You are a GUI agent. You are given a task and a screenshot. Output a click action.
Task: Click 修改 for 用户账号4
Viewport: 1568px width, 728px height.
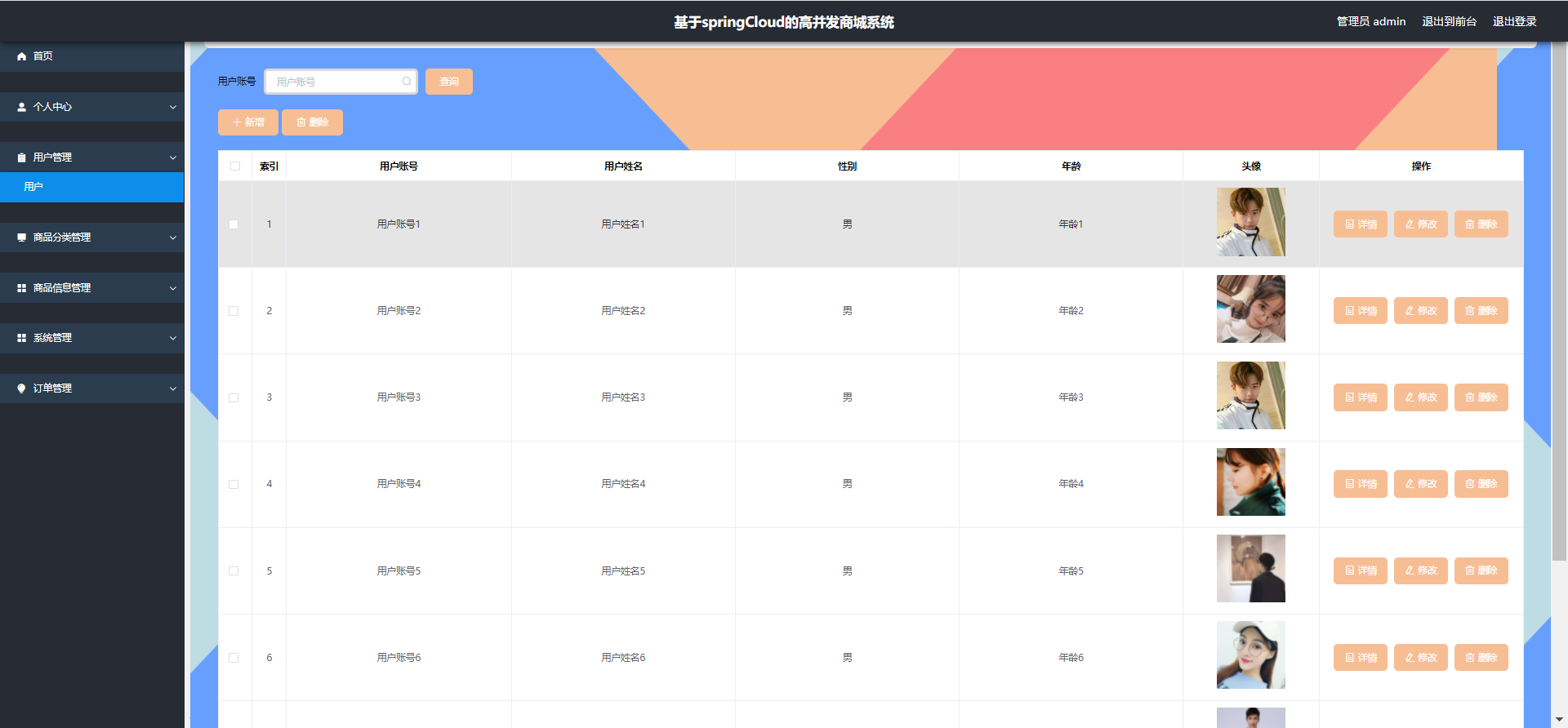coord(1421,484)
